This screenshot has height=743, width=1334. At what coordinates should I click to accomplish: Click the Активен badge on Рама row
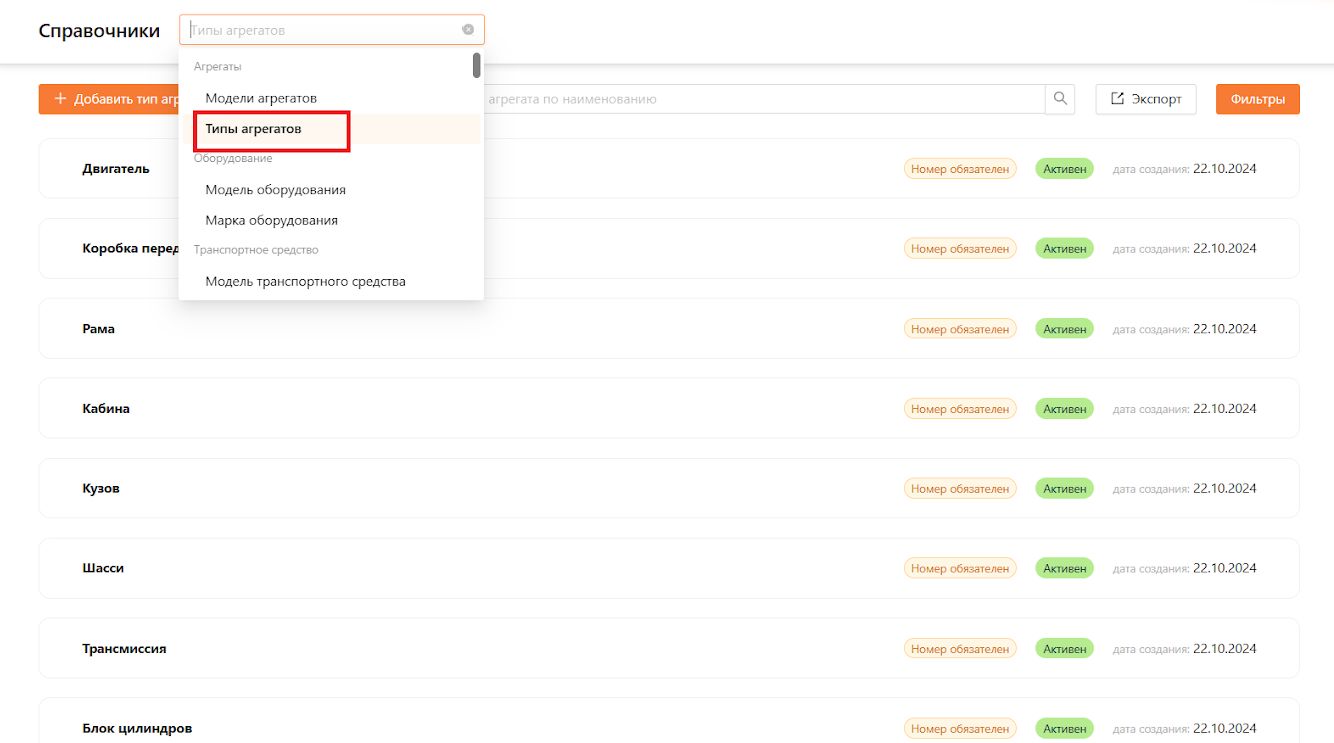point(1065,329)
